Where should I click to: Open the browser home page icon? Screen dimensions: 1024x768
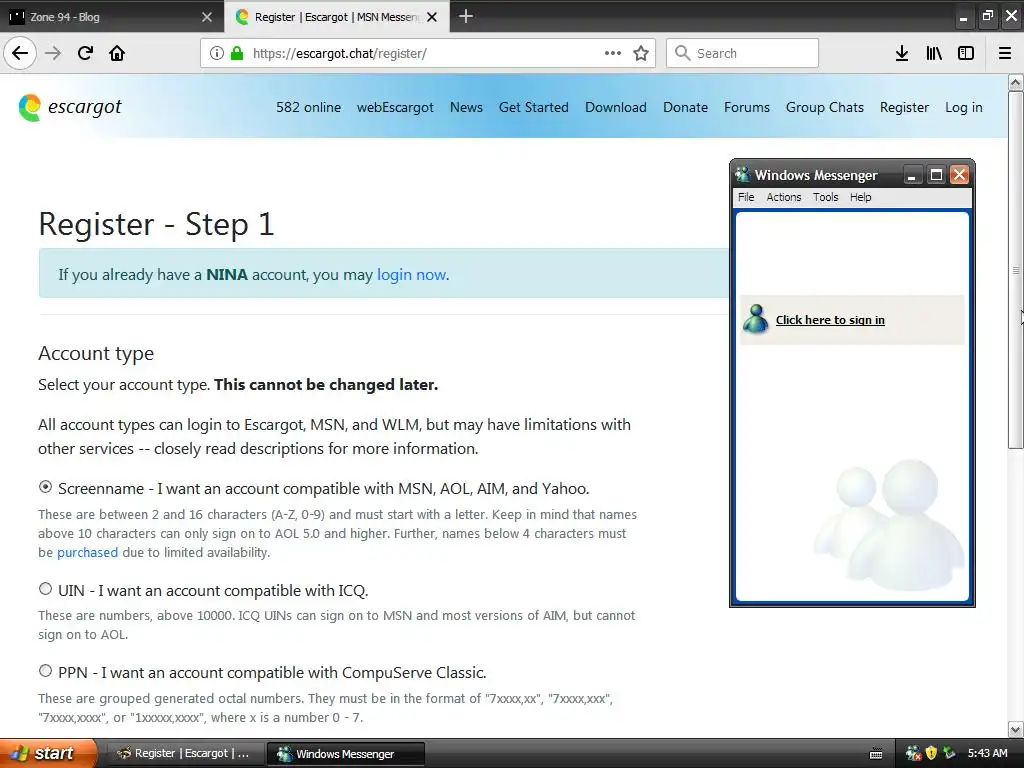pos(117,53)
